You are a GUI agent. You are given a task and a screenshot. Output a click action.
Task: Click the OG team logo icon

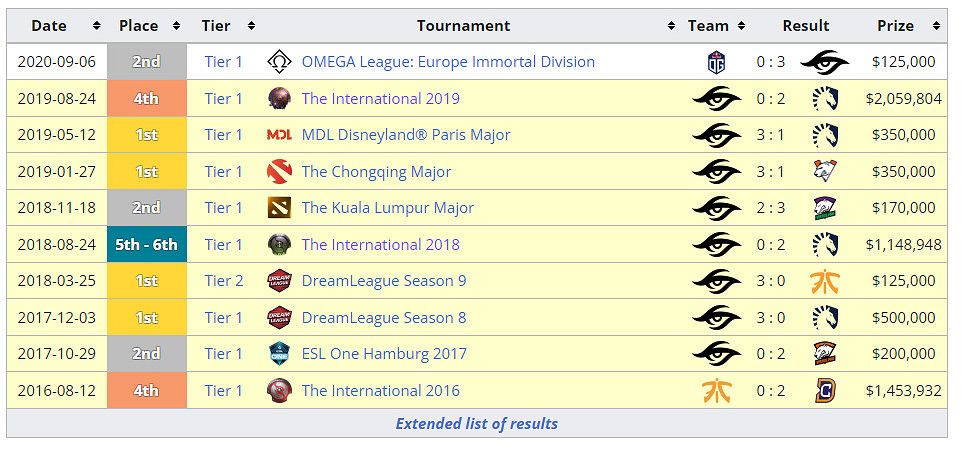point(716,62)
